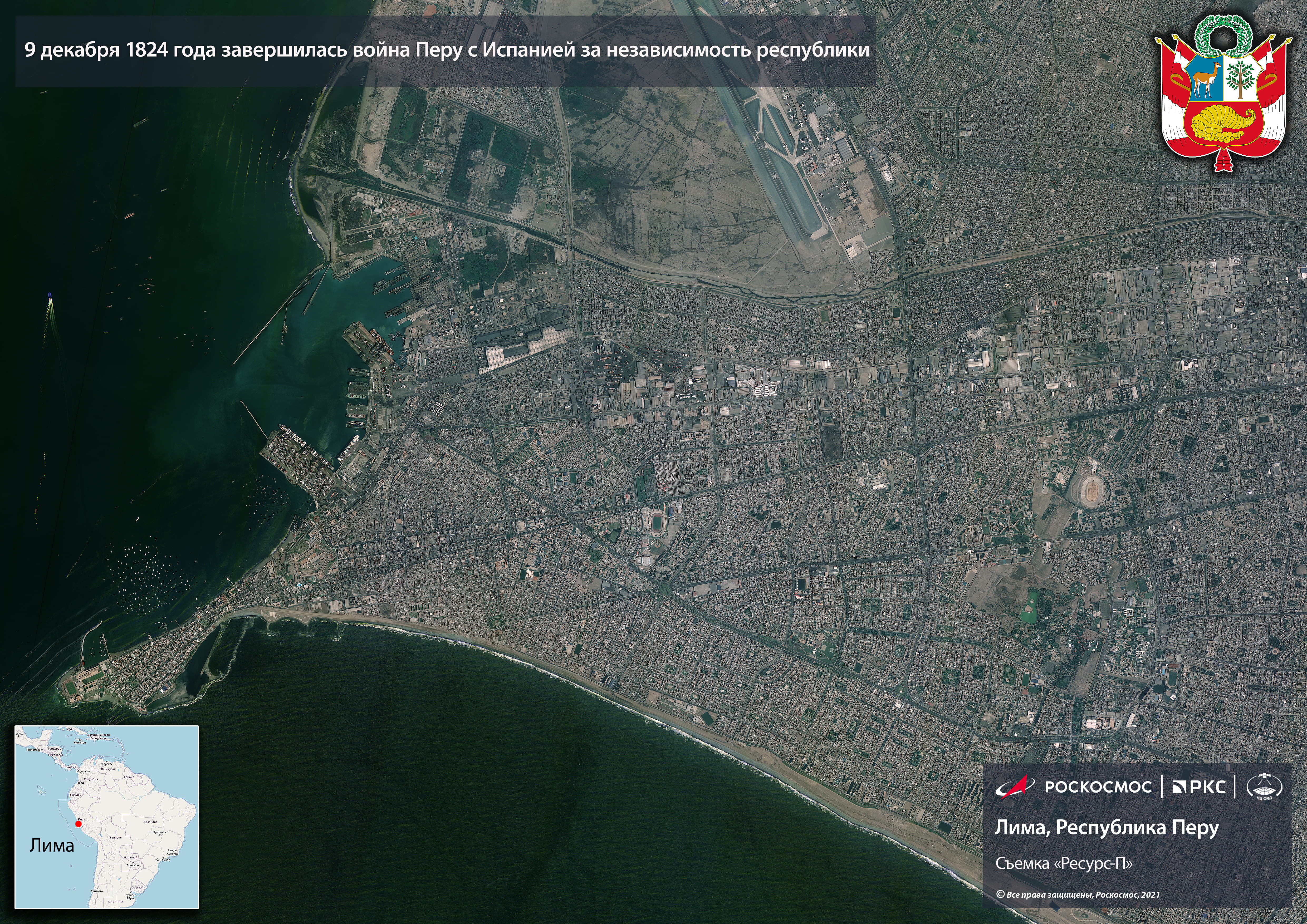Image resolution: width=1307 pixels, height=924 pixels.
Task: Click the large 'Лима' label on the inset map
Action: (52, 845)
